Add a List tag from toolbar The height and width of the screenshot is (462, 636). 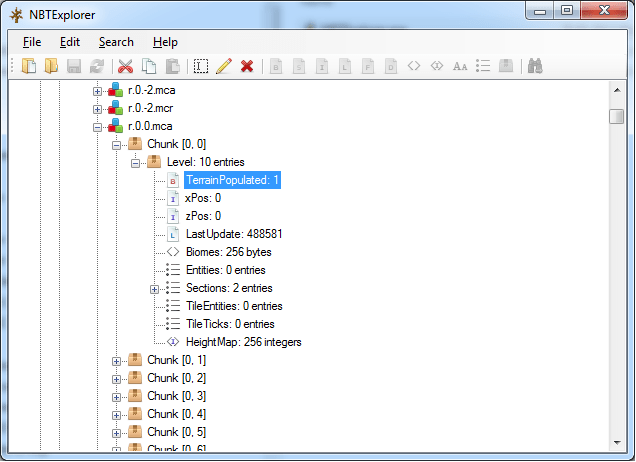[483, 65]
